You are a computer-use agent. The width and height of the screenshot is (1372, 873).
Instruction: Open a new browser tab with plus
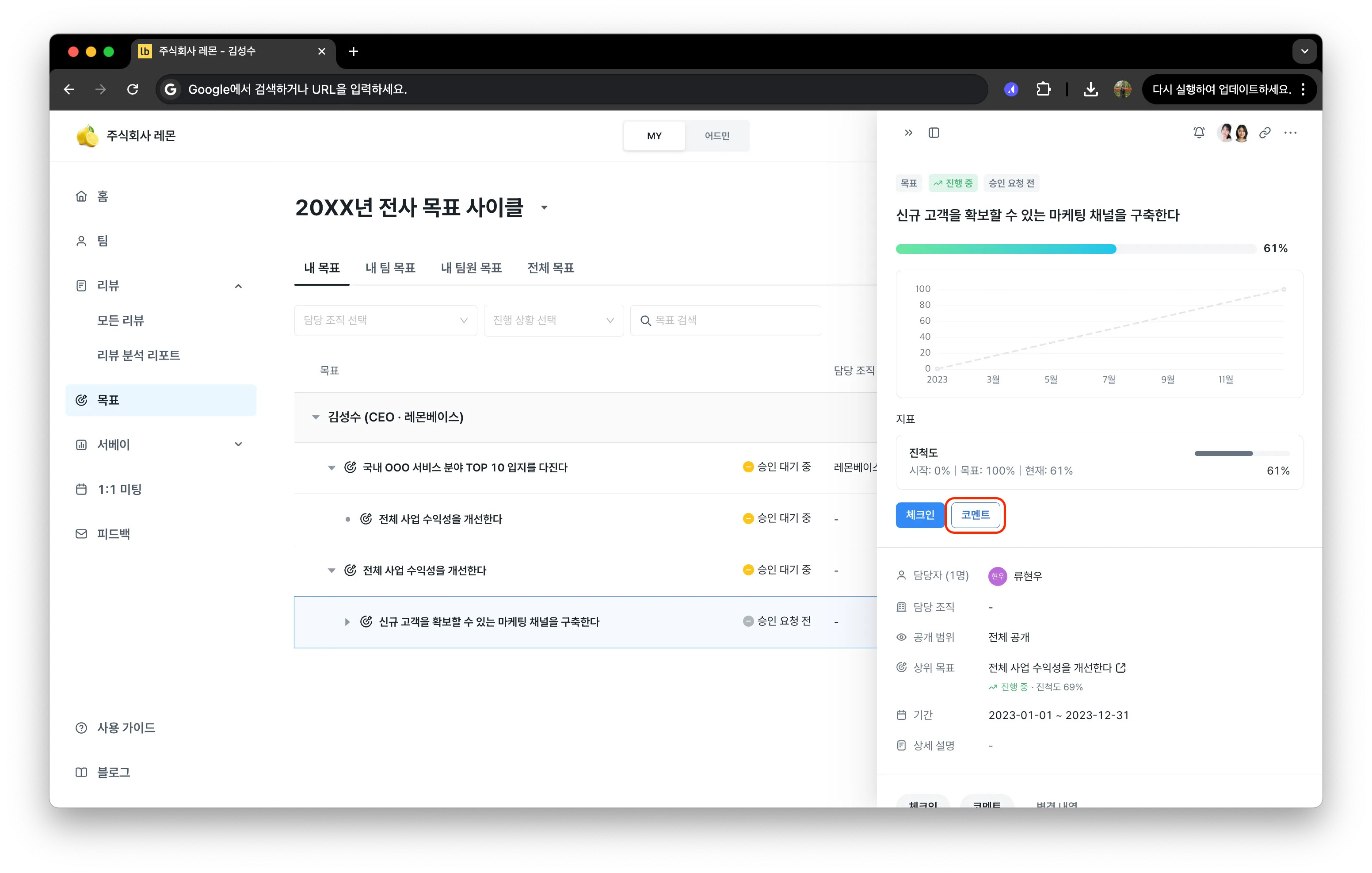[x=353, y=51]
